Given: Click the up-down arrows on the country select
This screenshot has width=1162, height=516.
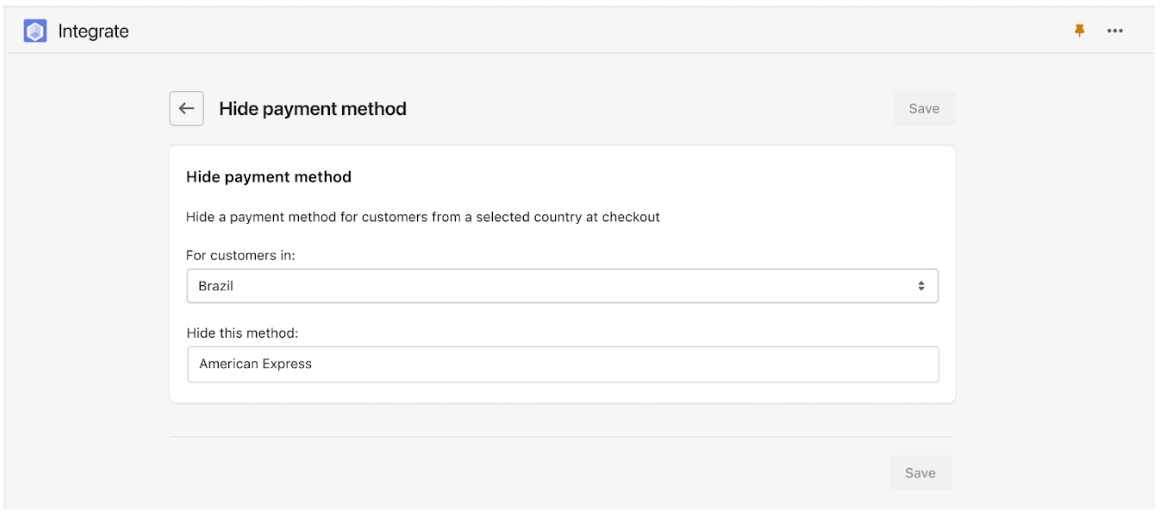Looking at the screenshot, I should [x=921, y=286].
